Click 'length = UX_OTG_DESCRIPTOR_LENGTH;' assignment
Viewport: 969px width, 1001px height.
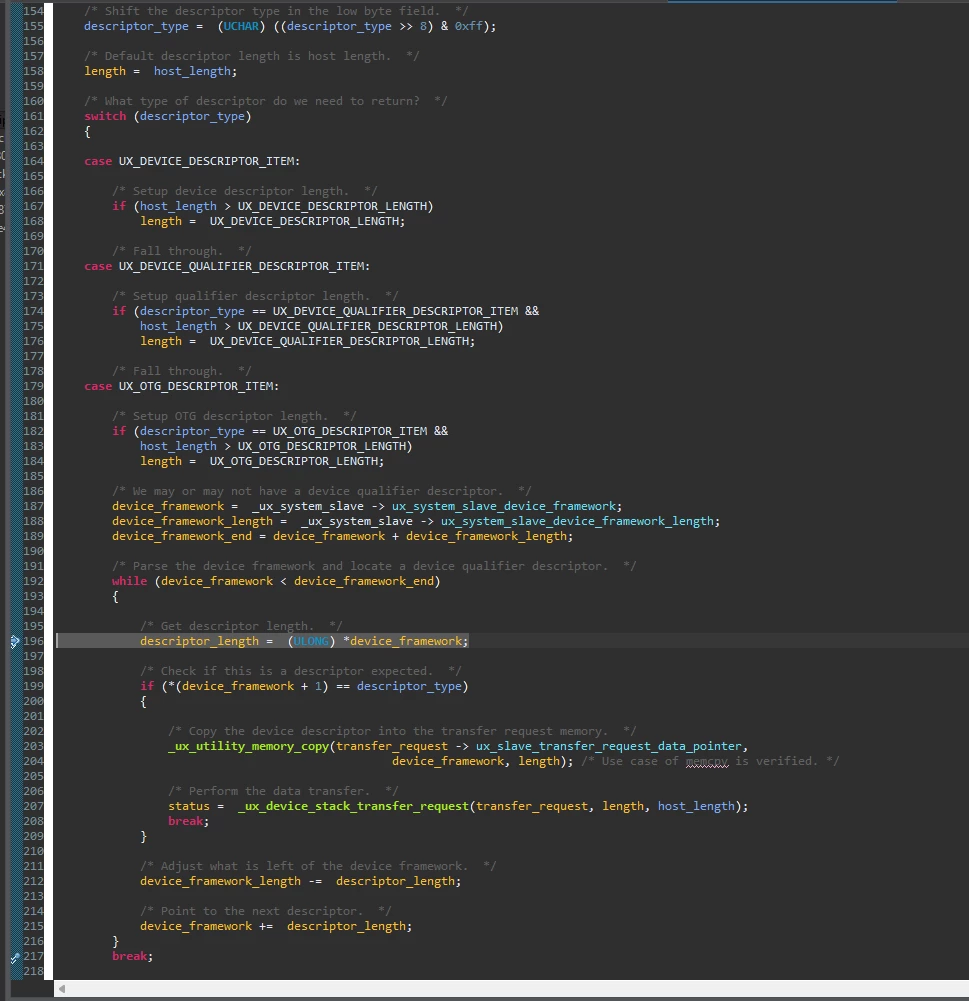262,462
